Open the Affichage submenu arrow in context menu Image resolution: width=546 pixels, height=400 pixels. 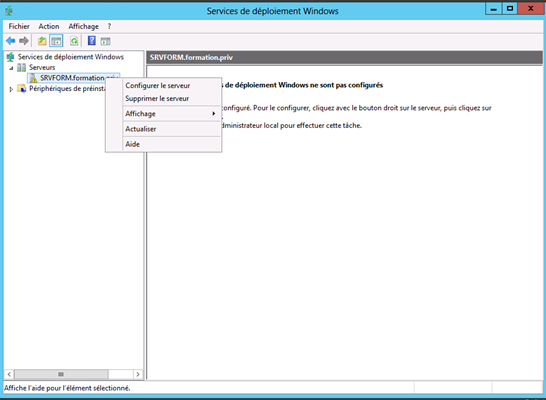[x=214, y=113]
